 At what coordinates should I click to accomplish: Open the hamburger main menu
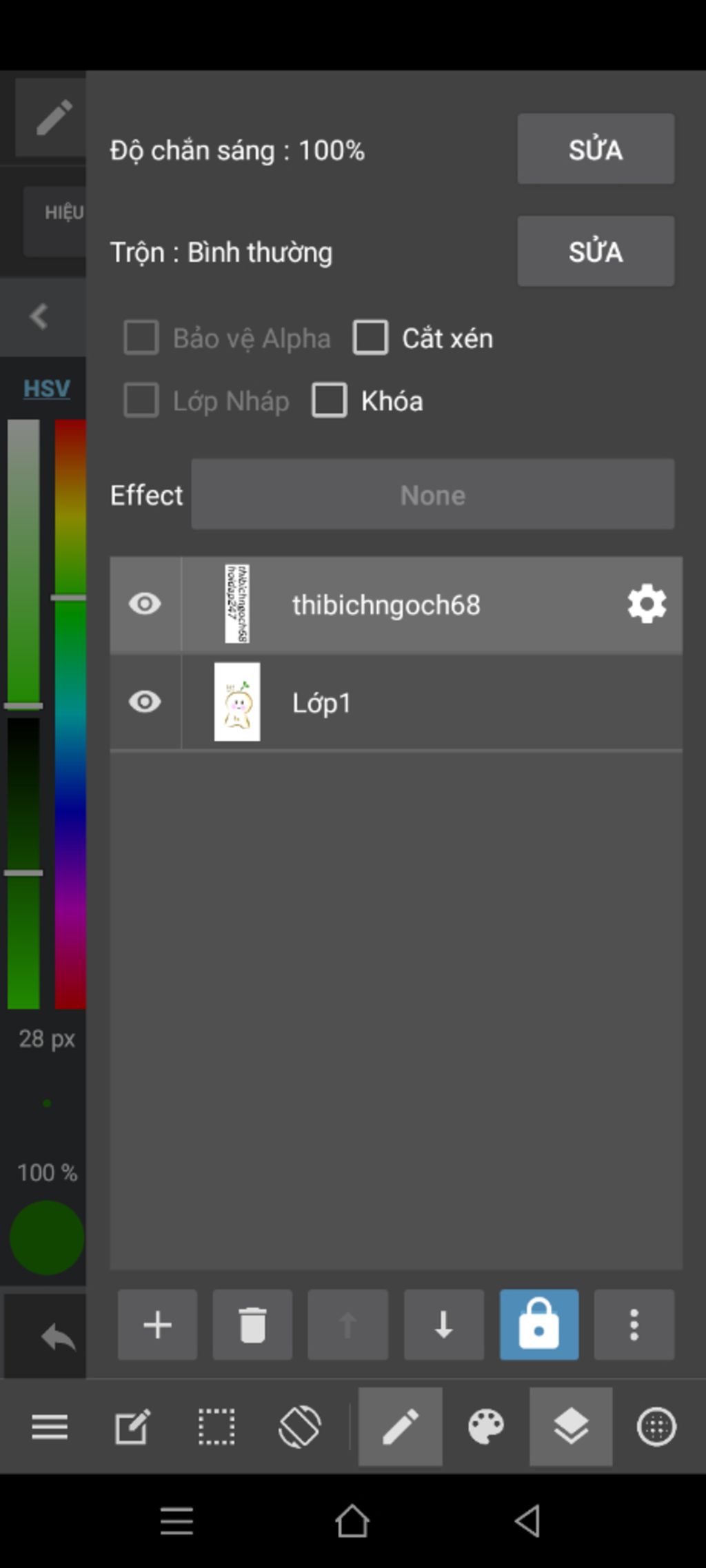[x=50, y=1426]
